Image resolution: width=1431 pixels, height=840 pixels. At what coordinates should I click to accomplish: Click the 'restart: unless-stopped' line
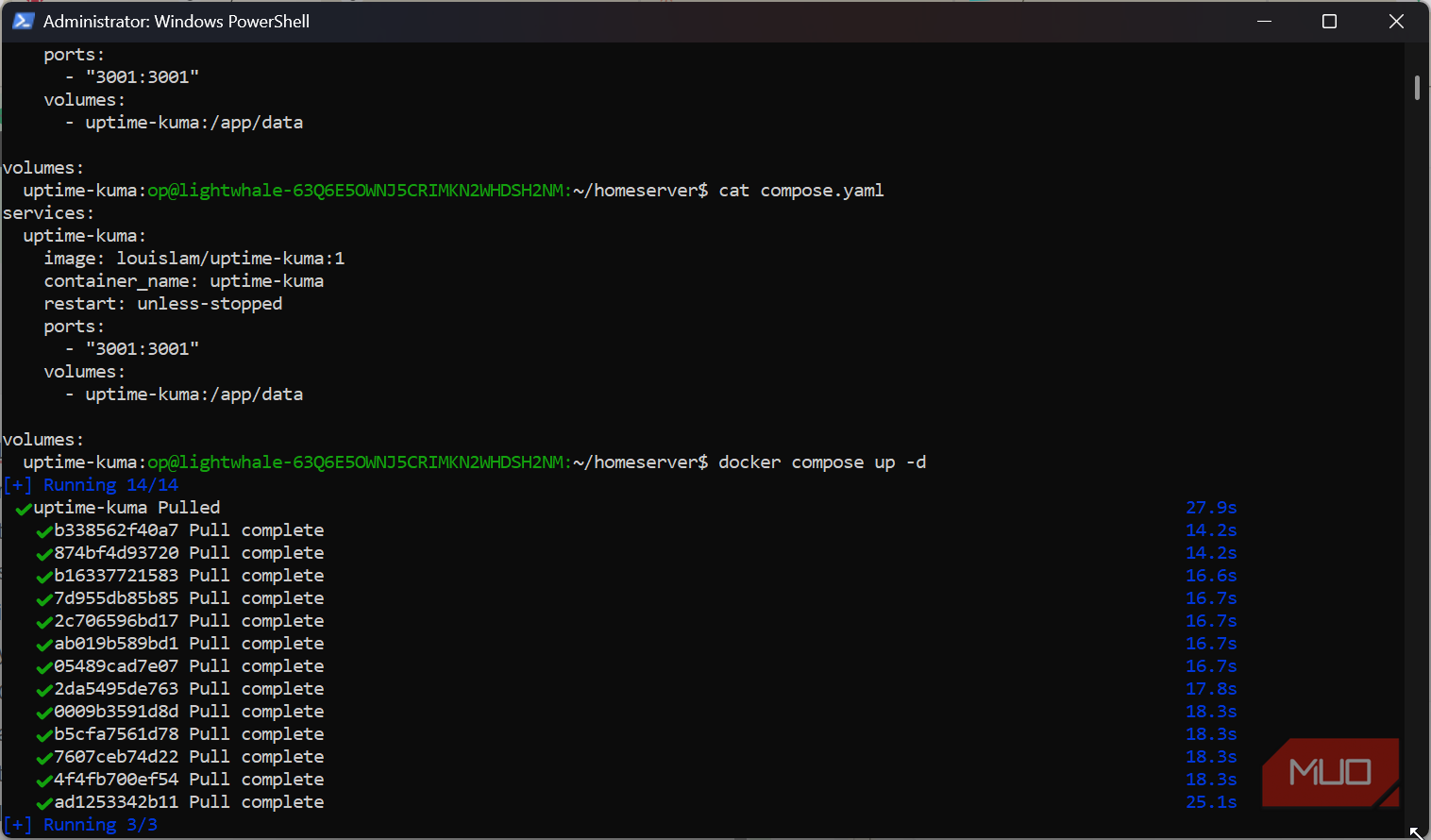163,304
